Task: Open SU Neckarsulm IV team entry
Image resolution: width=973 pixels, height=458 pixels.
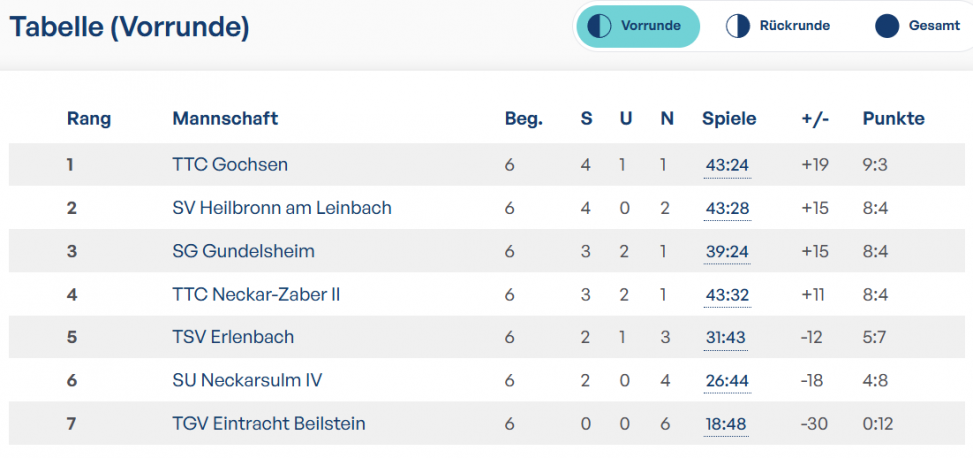Action: (247, 380)
